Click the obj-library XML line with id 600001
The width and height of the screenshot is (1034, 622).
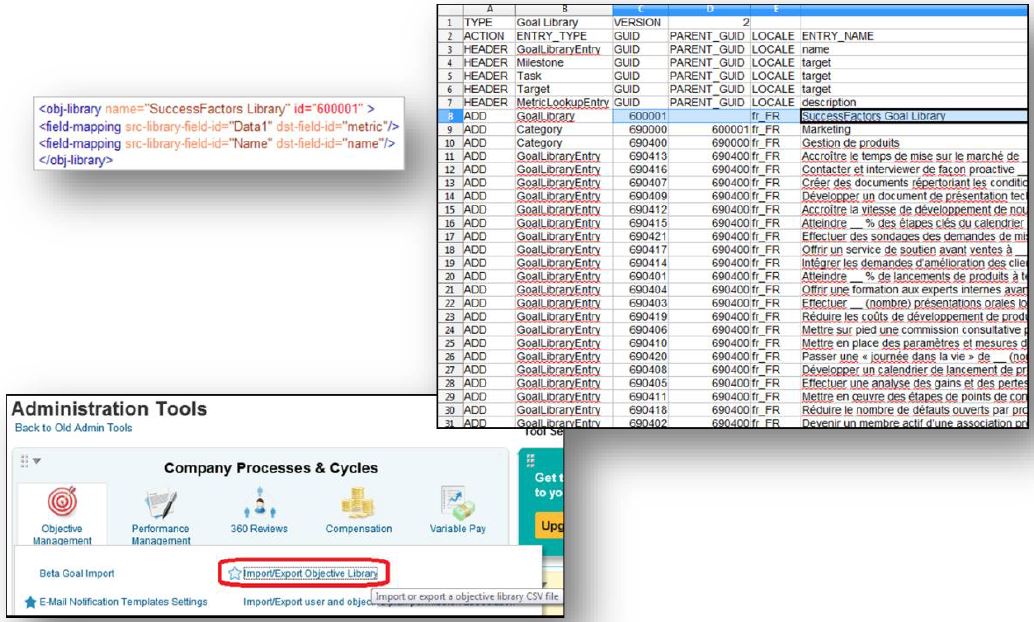coord(206,109)
